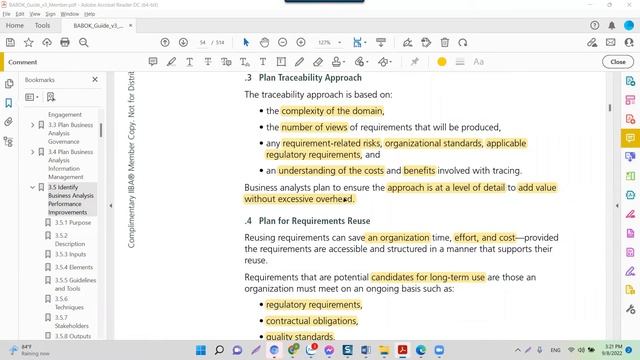Open bookmark 3.5.7 Stakeholders
The image size is (640, 360).
tap(71, 322)
